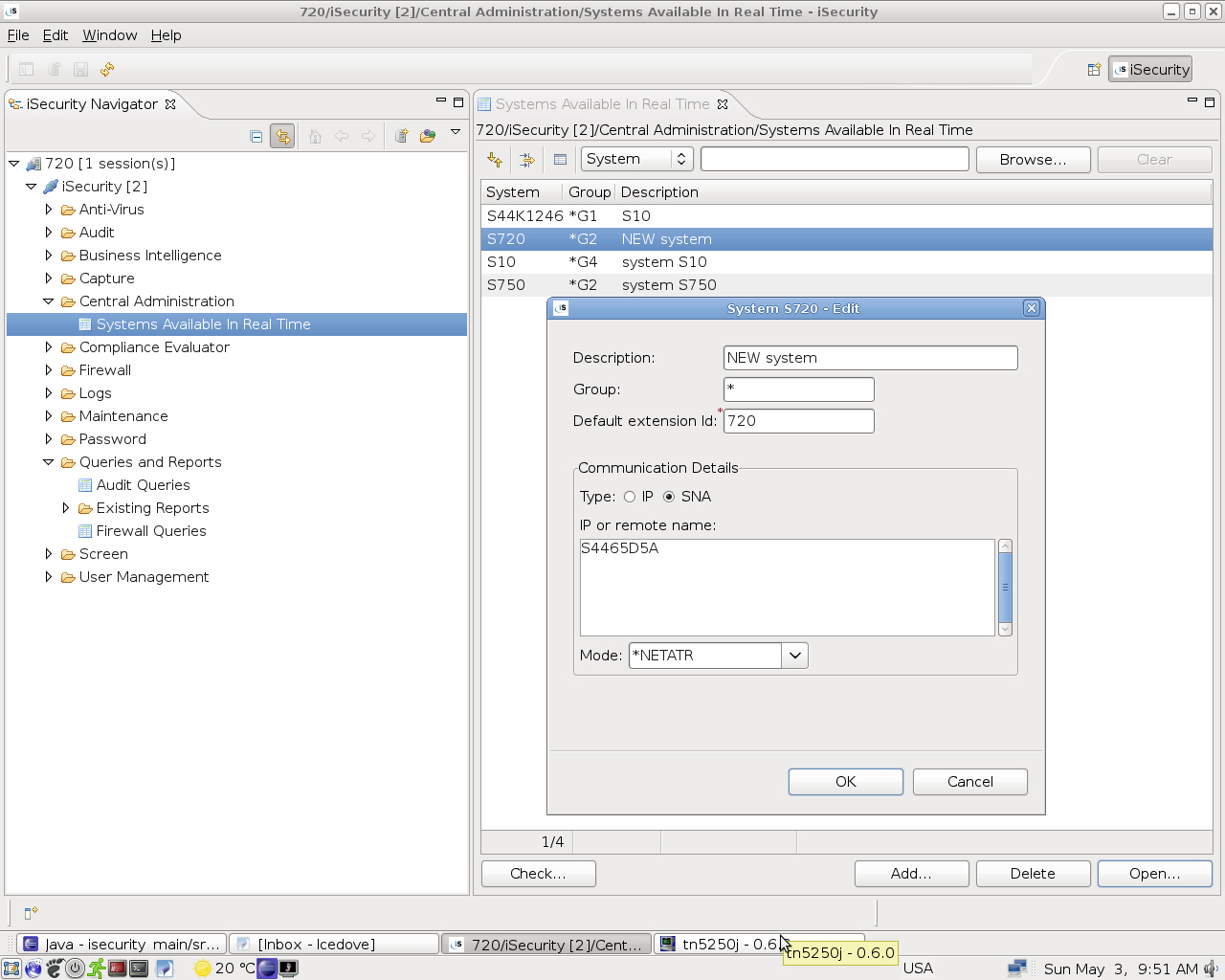
Task: Collapse the iSecurity [2] tree node
Action: coord(32,187)
